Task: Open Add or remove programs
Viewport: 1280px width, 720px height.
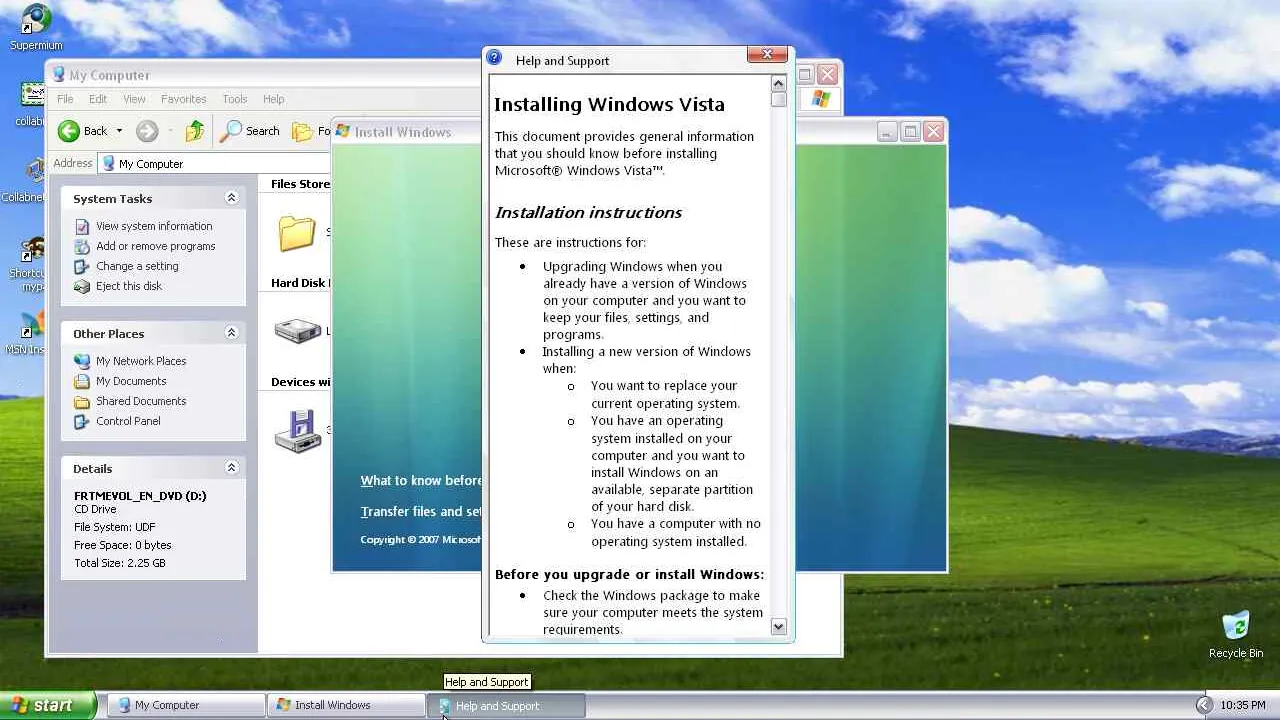Action: coord(156,246)
